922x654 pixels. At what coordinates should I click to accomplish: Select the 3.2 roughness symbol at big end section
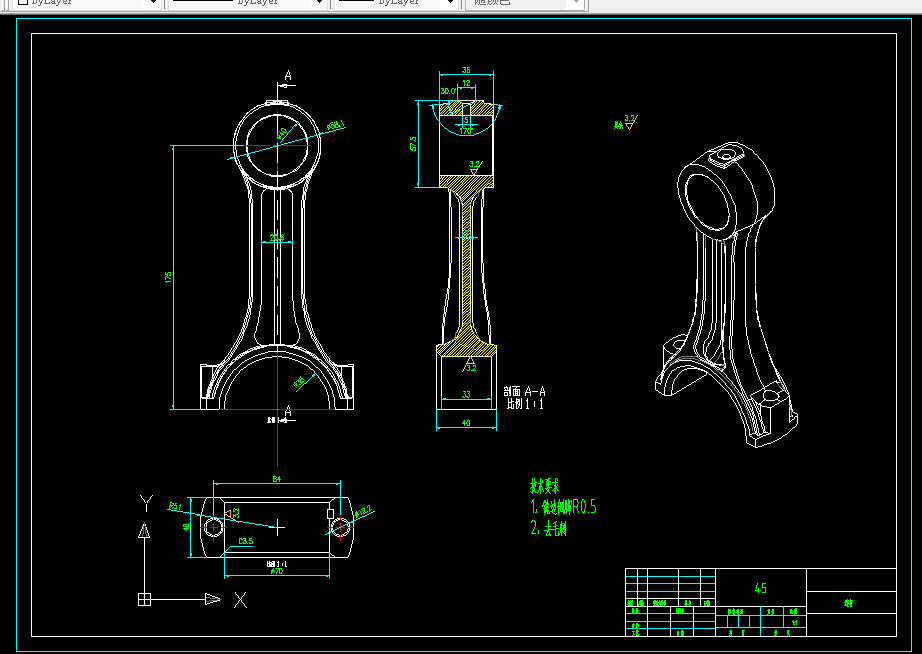tap(470, 364)
